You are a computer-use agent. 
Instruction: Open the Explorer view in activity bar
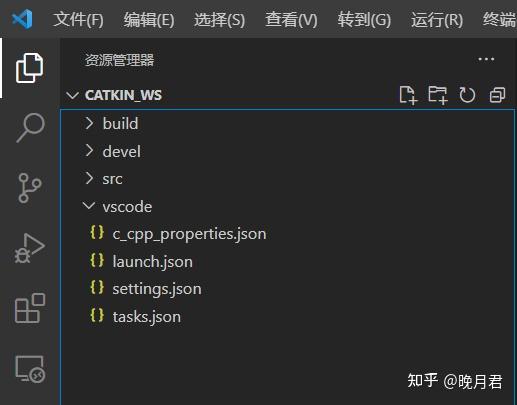click(29, 68)
